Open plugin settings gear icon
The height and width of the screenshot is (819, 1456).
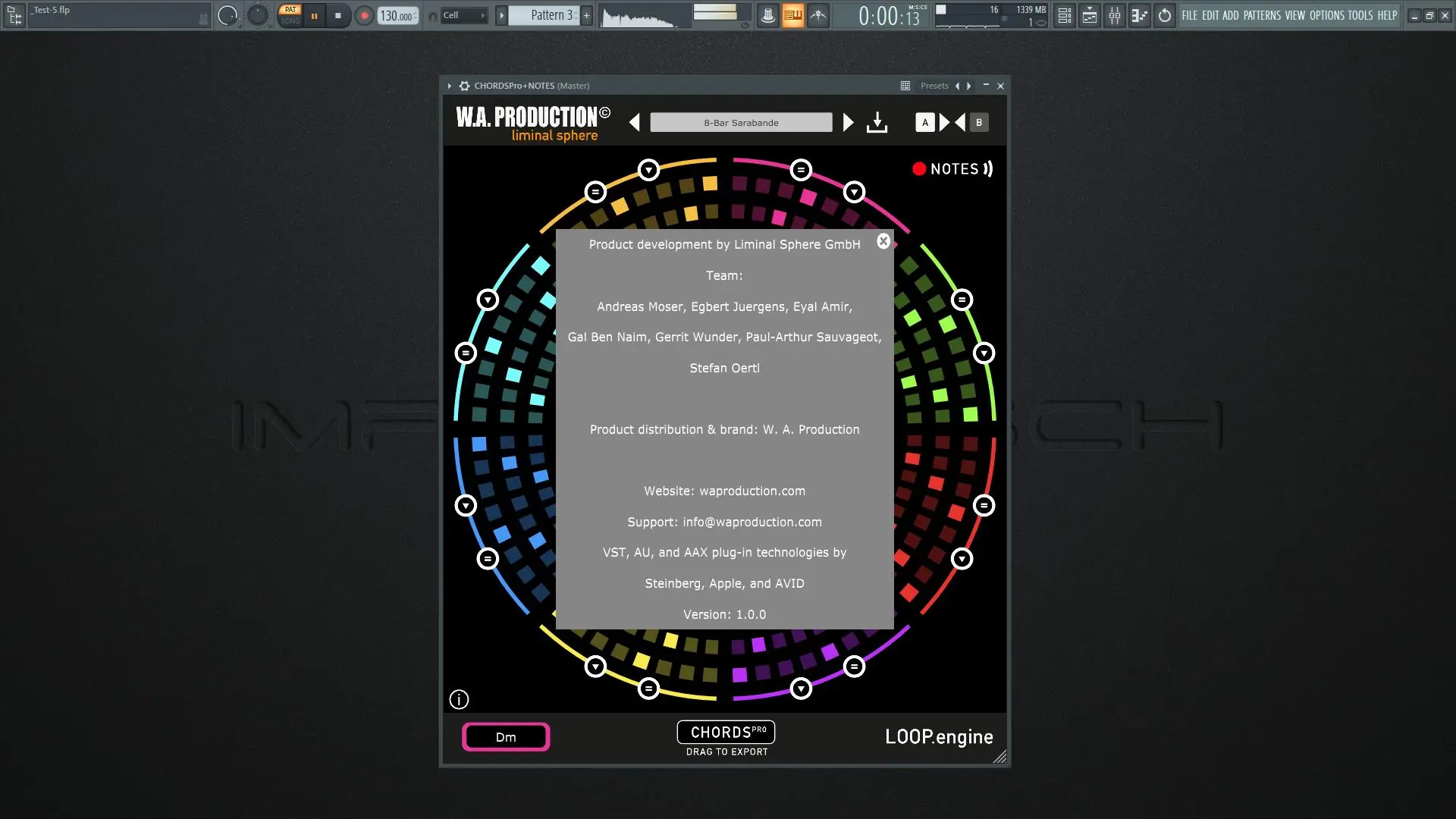coord(464,86)
